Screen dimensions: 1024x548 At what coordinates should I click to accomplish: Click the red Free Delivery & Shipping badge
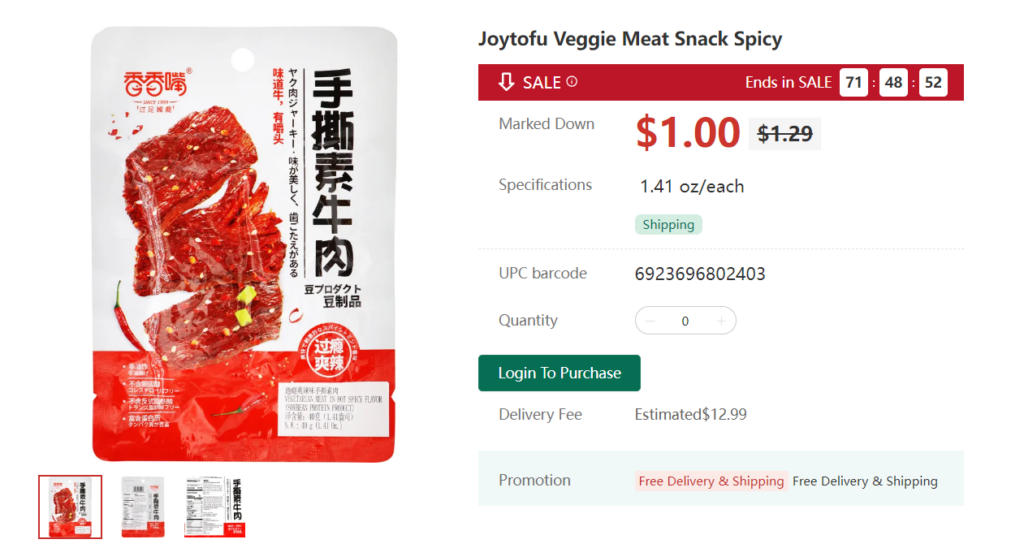pos(711,481)
